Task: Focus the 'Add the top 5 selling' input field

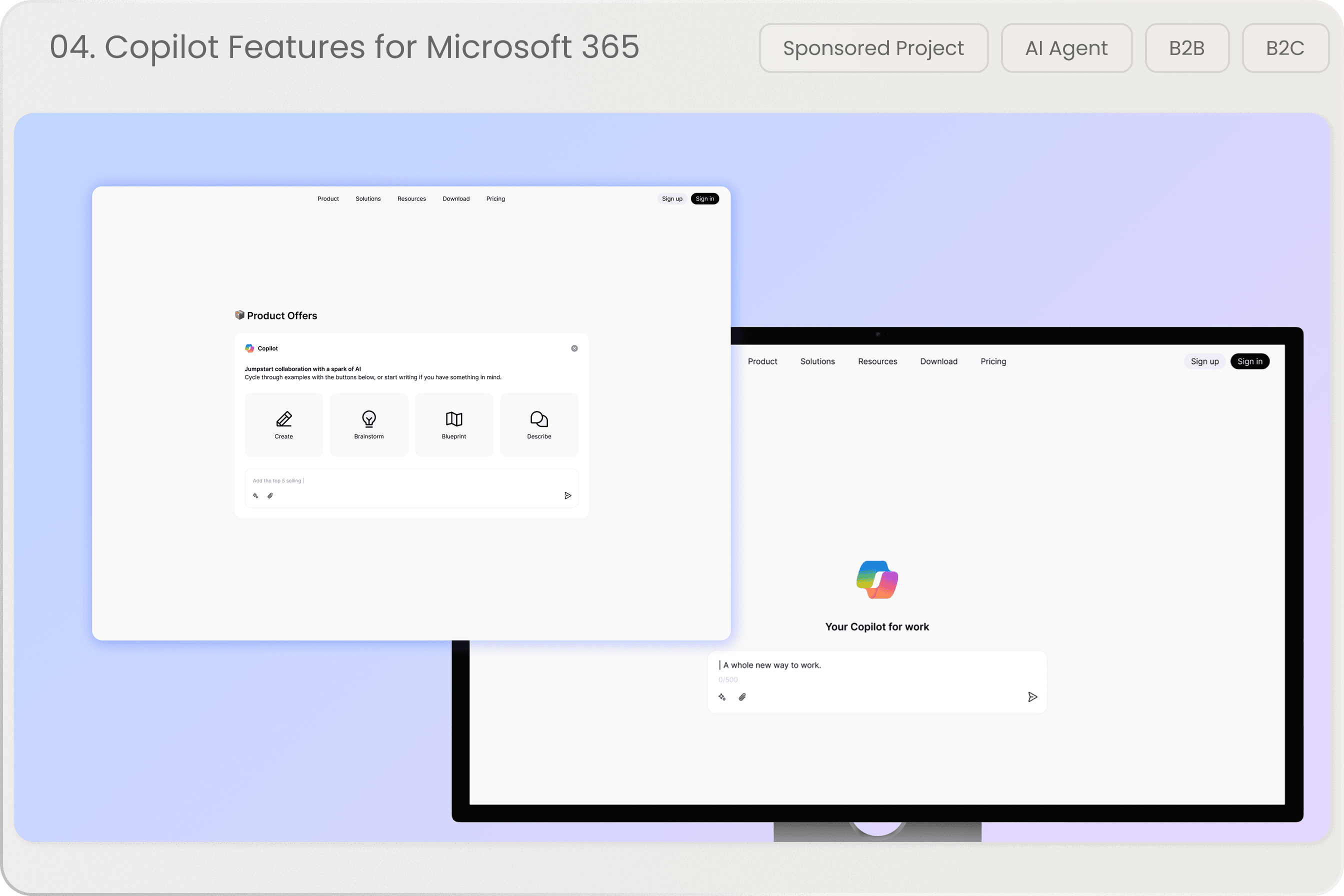Action: coord(411,488)
